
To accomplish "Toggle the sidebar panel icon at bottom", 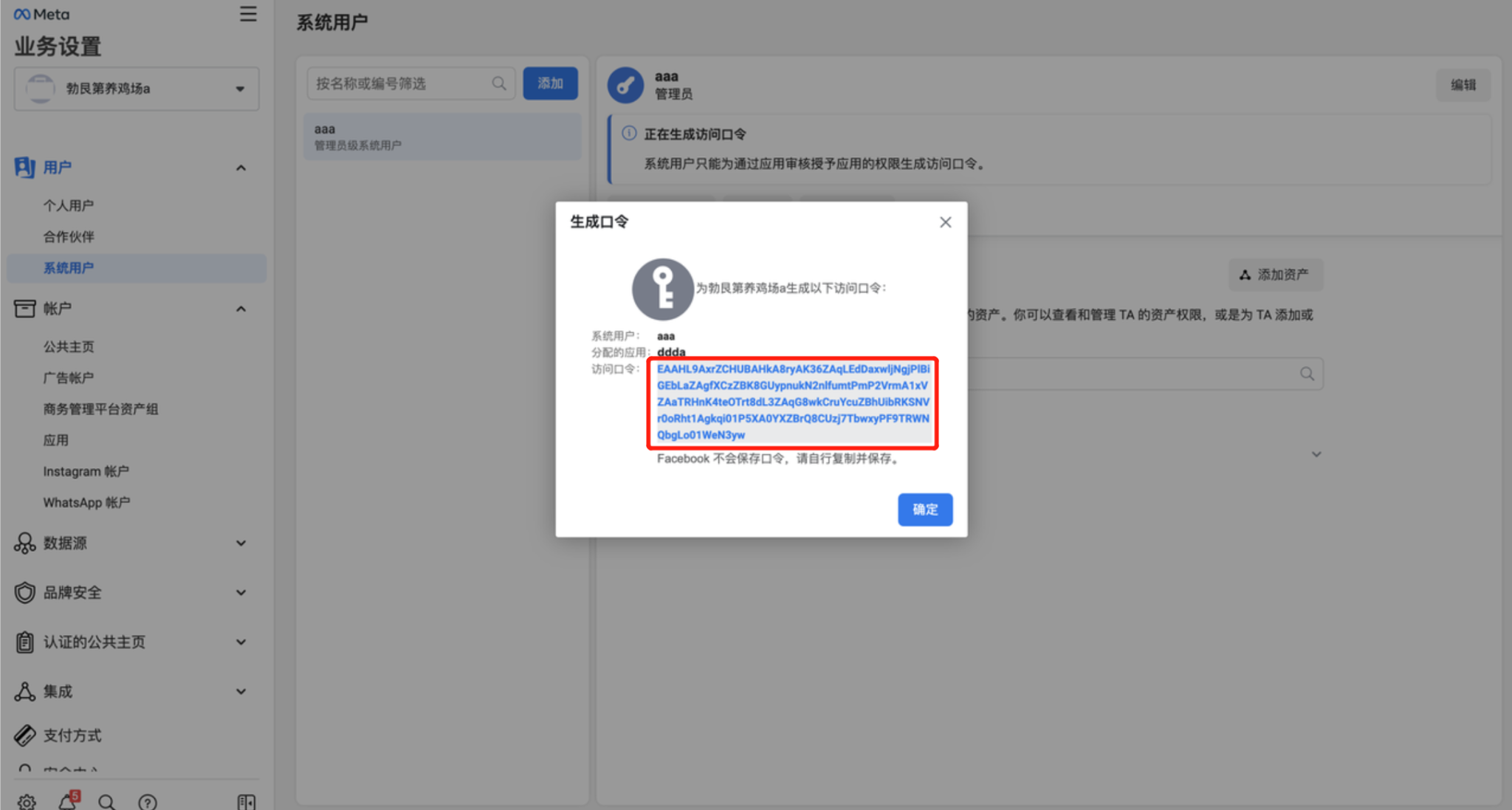I will [x=246, y=801].
